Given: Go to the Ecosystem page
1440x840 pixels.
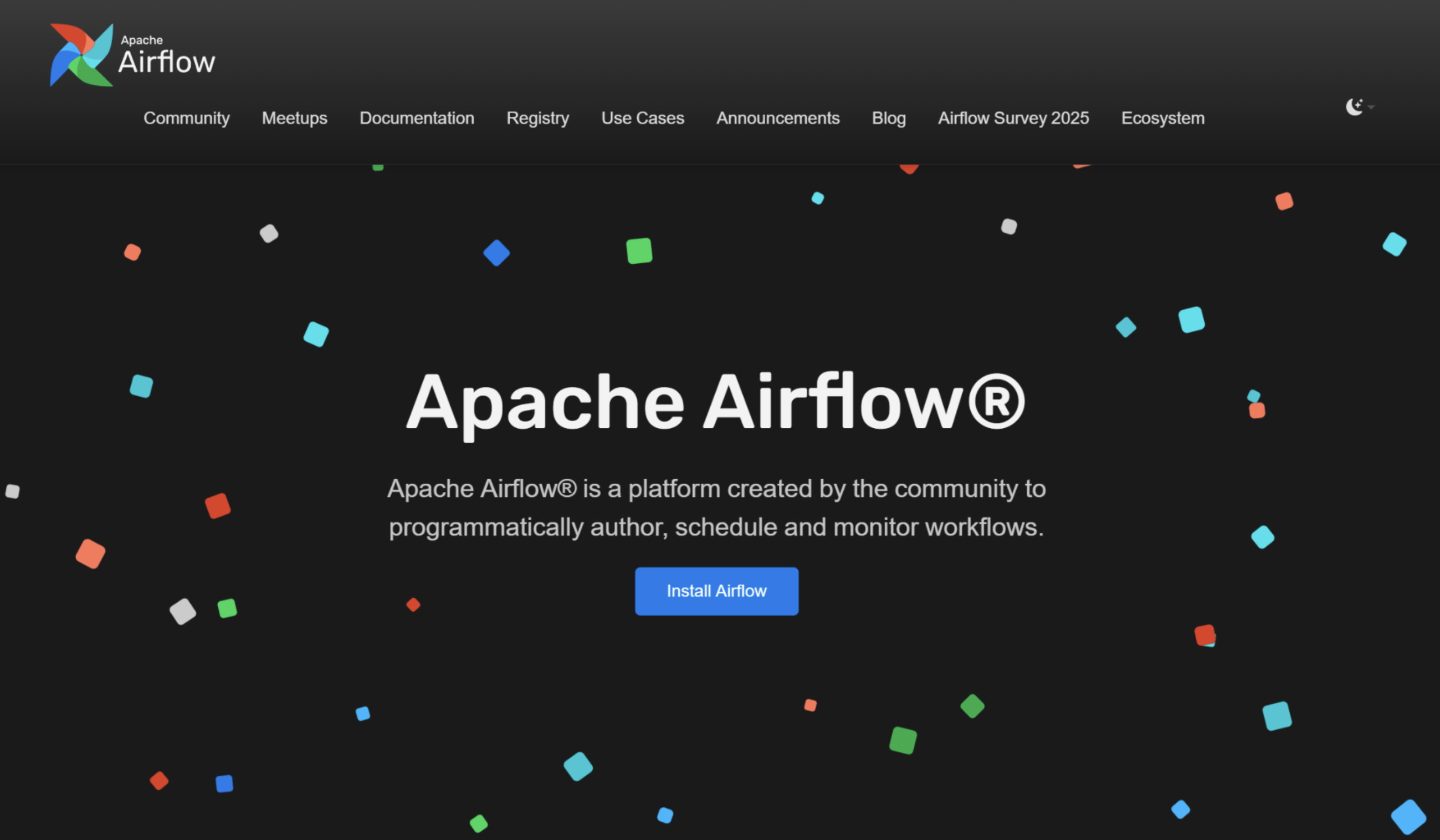Looking at the screenshot, I should pos(1162,117).
